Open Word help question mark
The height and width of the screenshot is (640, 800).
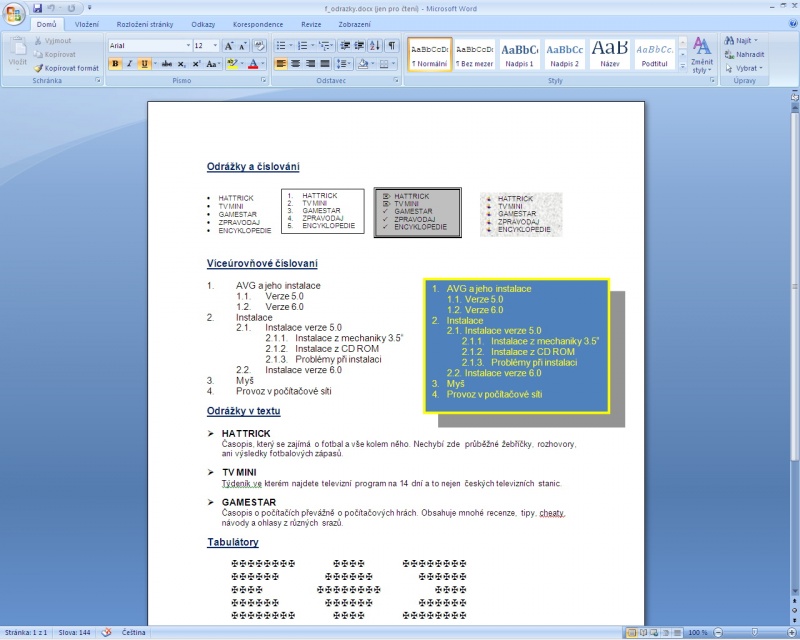(792, 23)
